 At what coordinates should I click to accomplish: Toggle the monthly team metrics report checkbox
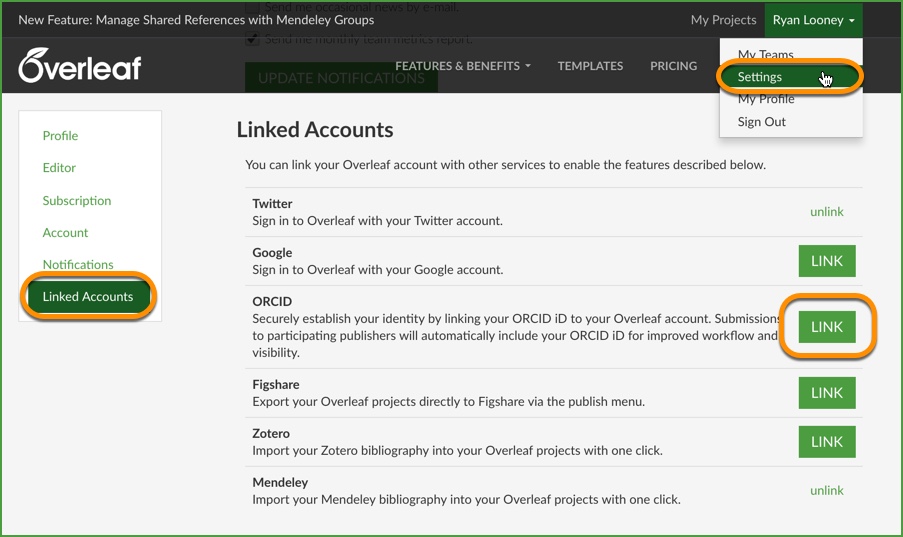coord(252,39)
